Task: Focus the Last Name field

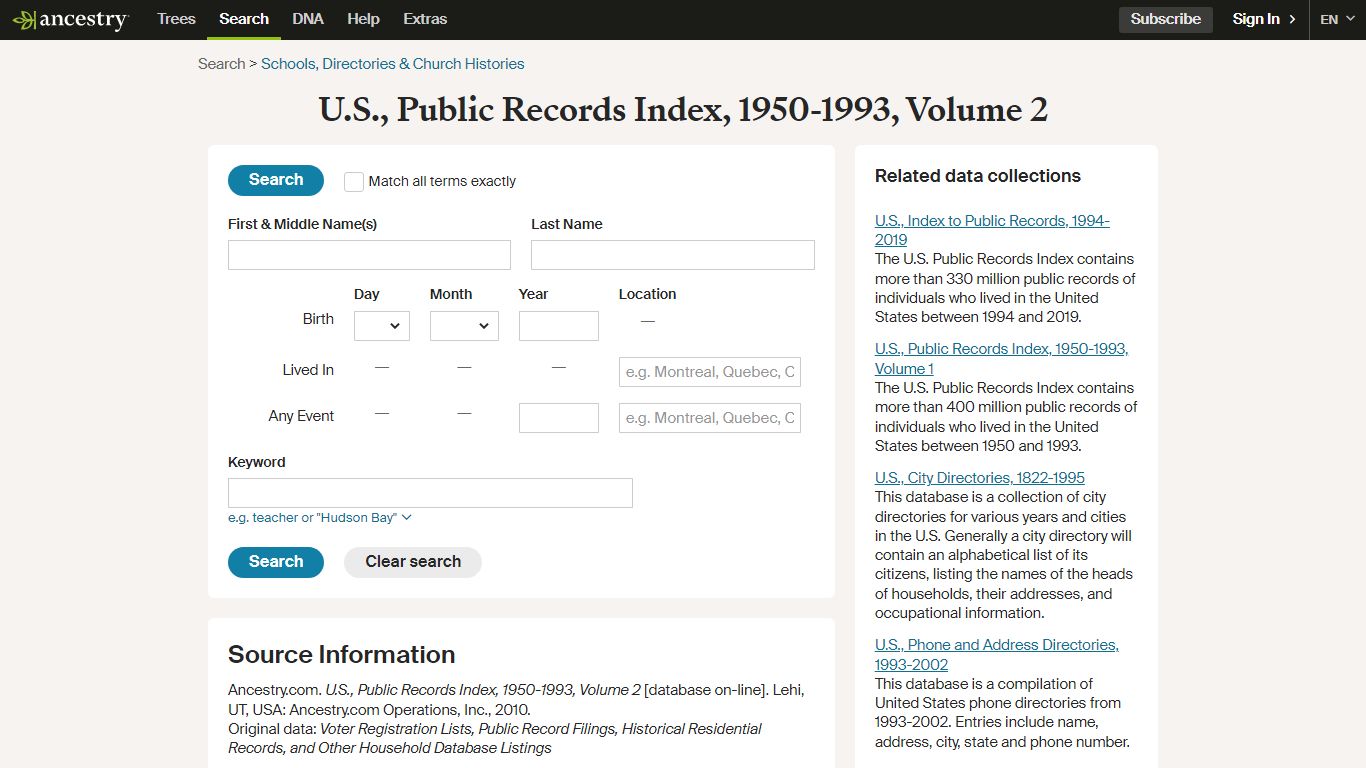Action: [673, 255]
